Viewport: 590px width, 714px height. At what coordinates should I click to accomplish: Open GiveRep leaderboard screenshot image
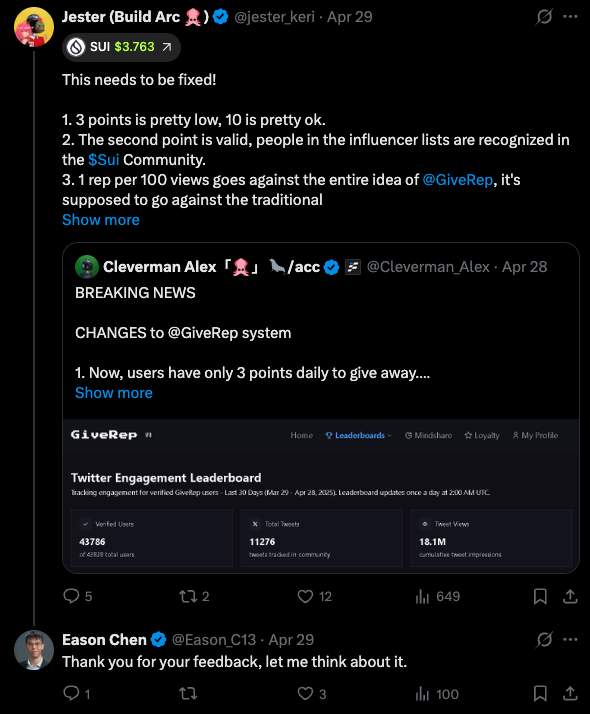[321, 495]
